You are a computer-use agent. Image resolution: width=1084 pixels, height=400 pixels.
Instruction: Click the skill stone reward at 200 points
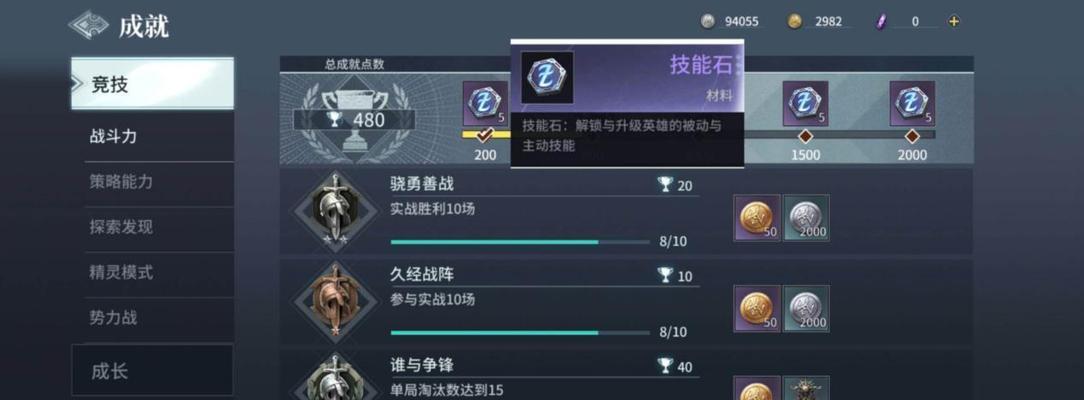(485, 104)
